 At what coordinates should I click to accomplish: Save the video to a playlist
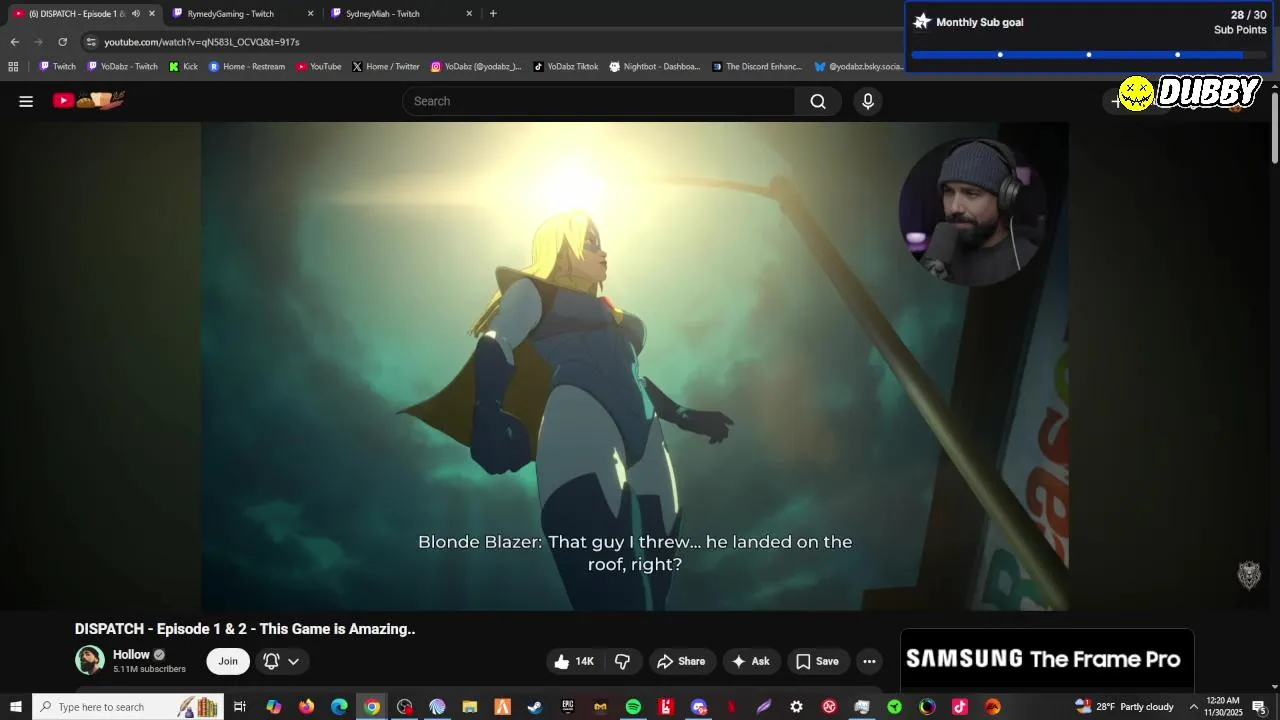[x=817, y=661]
